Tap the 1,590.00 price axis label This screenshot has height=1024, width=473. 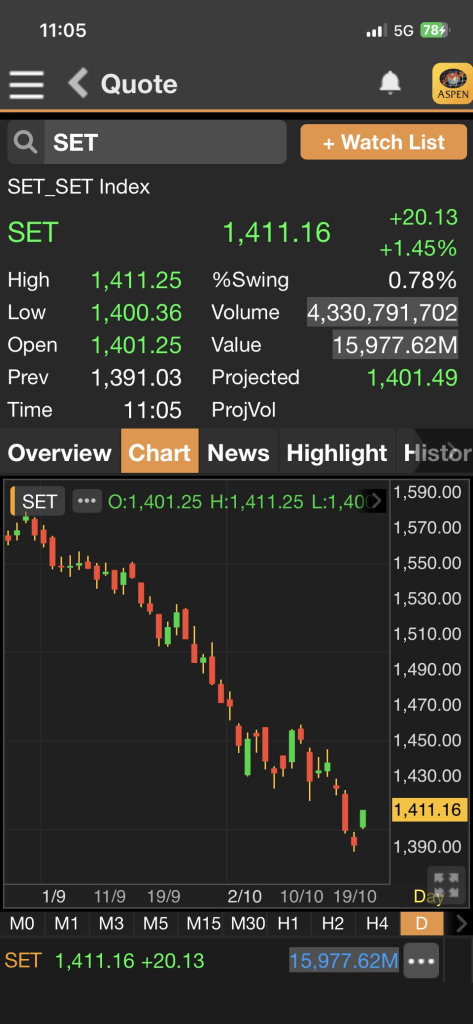click(428, 492)
